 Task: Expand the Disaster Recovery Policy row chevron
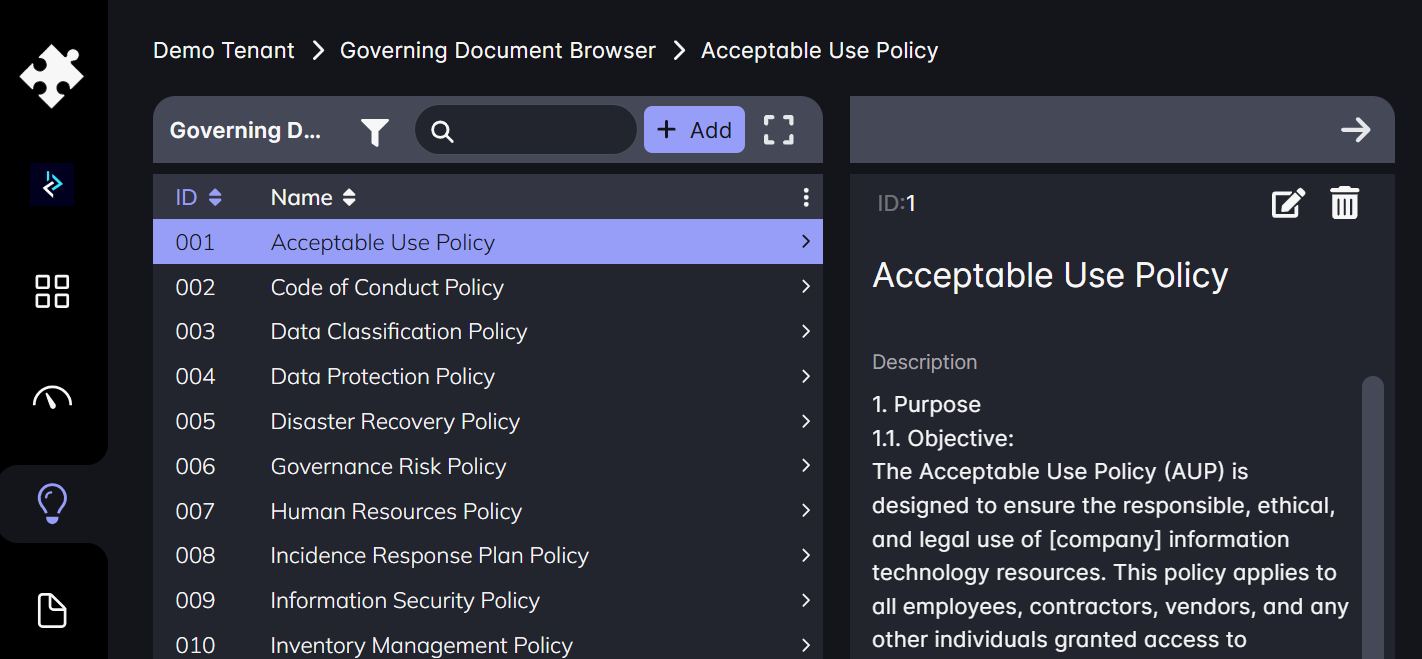coord(806,421)
